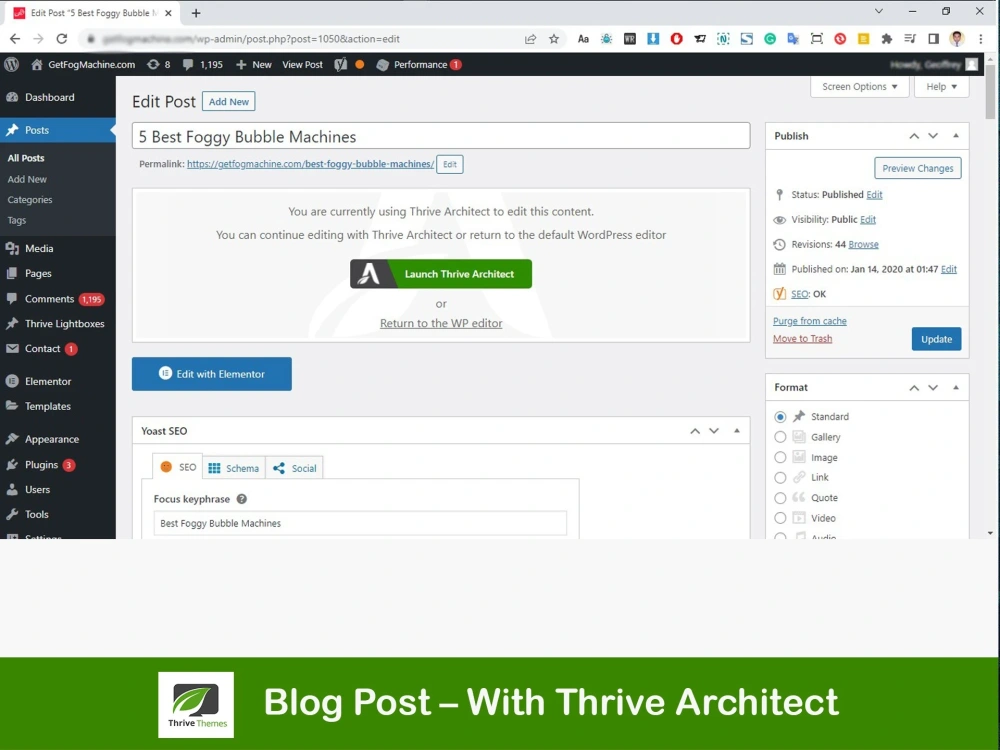
Task: Move the Yoast SEO panel up
Action: tap(695, 431)
